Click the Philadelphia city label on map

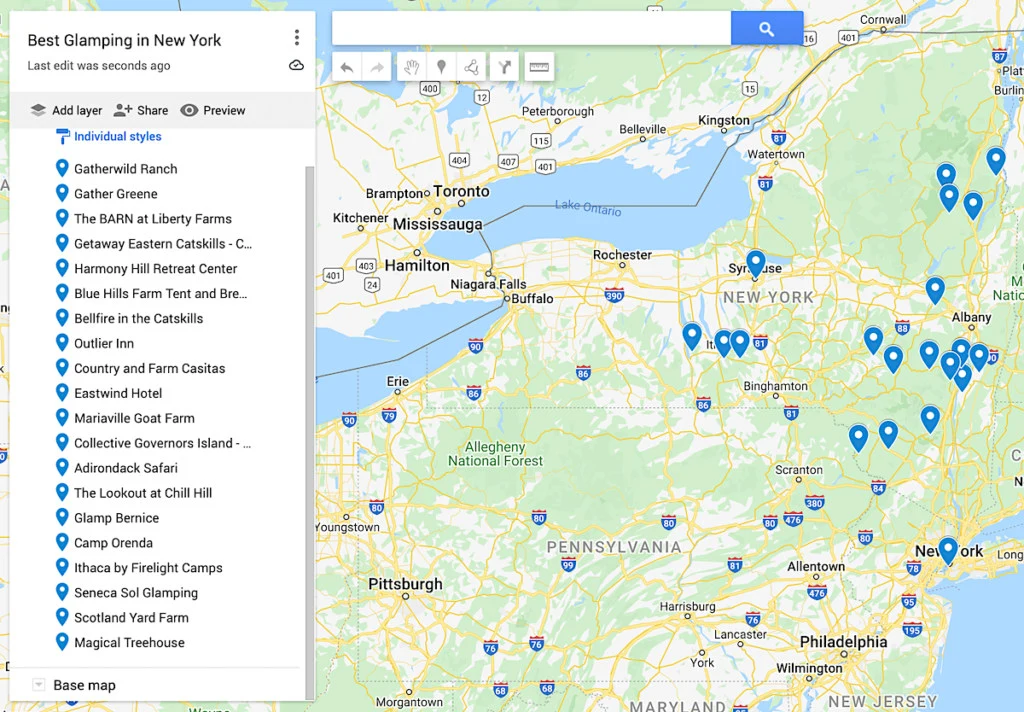point(843,642)
